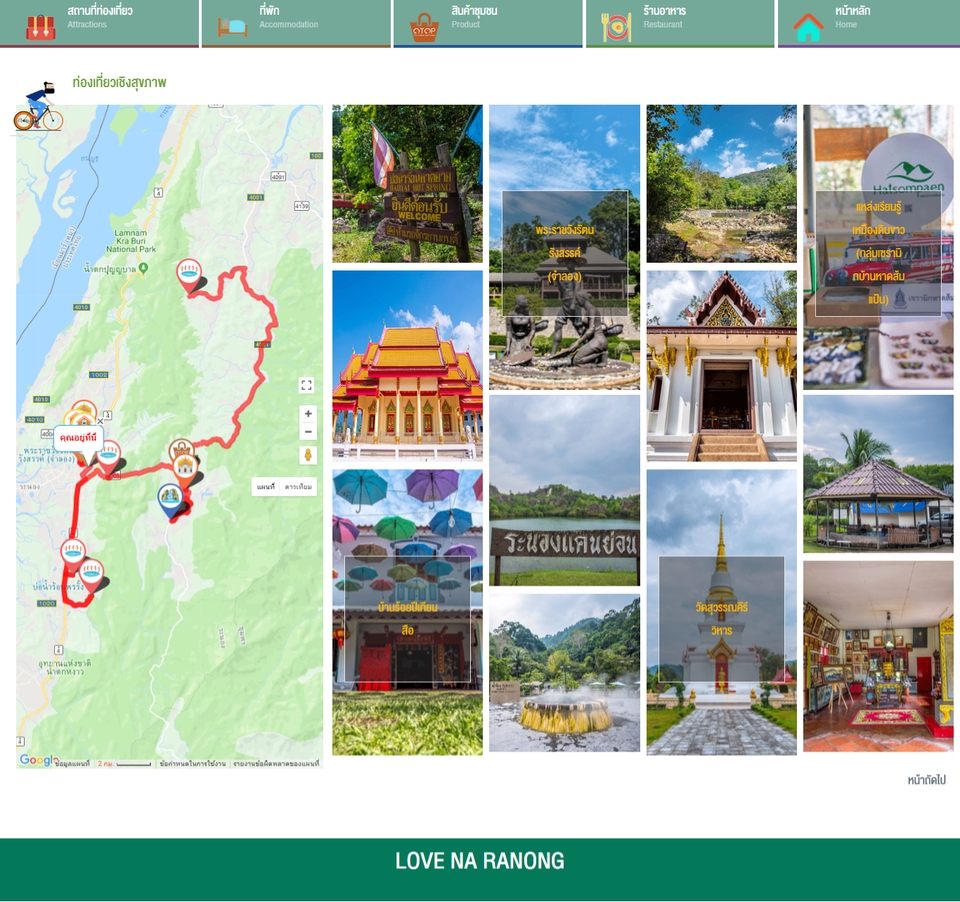Open the octagonal pavilion photo
Viewport: 960px width, 902px height.
tap(878, 474)
